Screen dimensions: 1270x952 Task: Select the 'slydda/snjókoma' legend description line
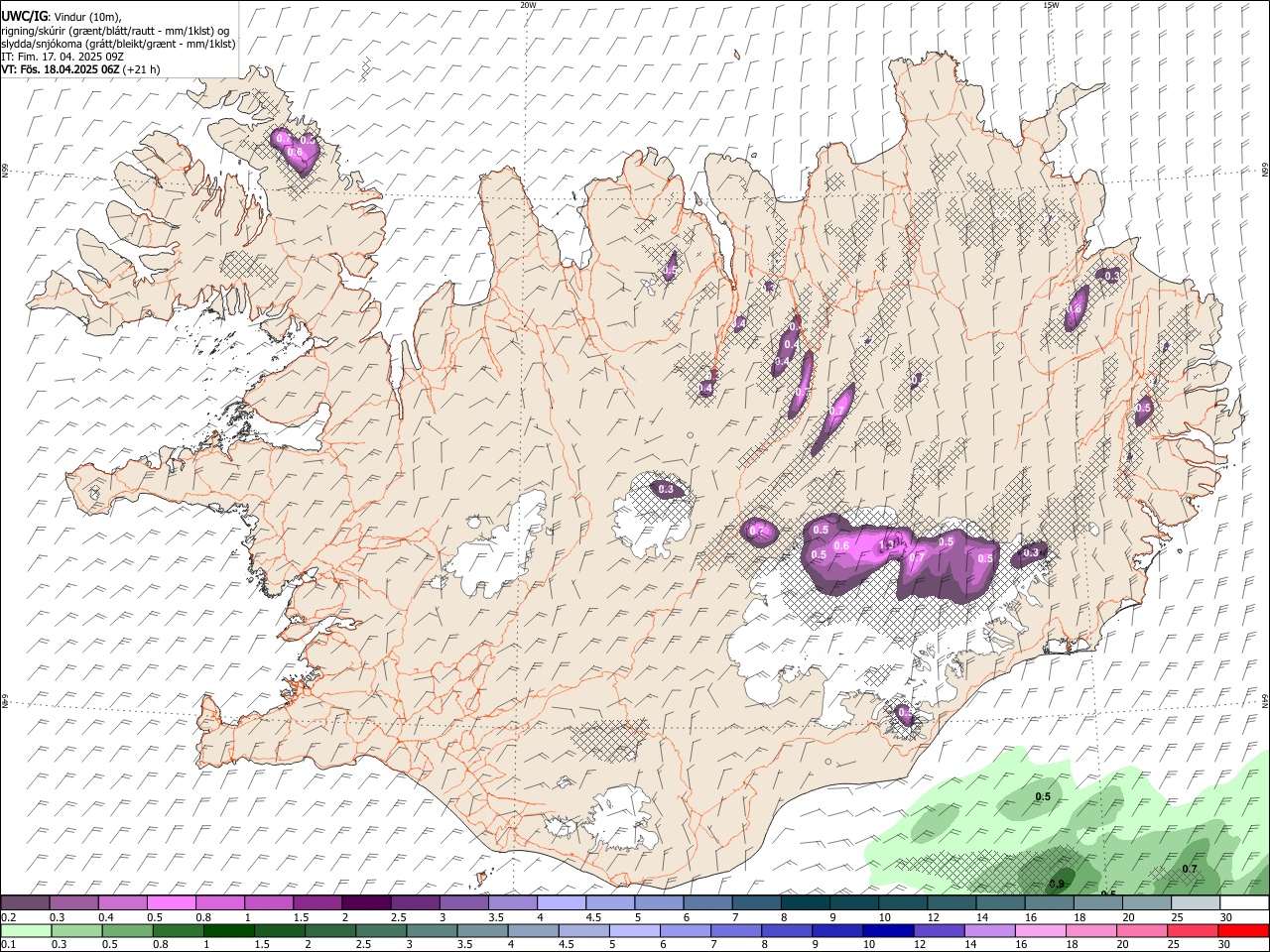118,44
